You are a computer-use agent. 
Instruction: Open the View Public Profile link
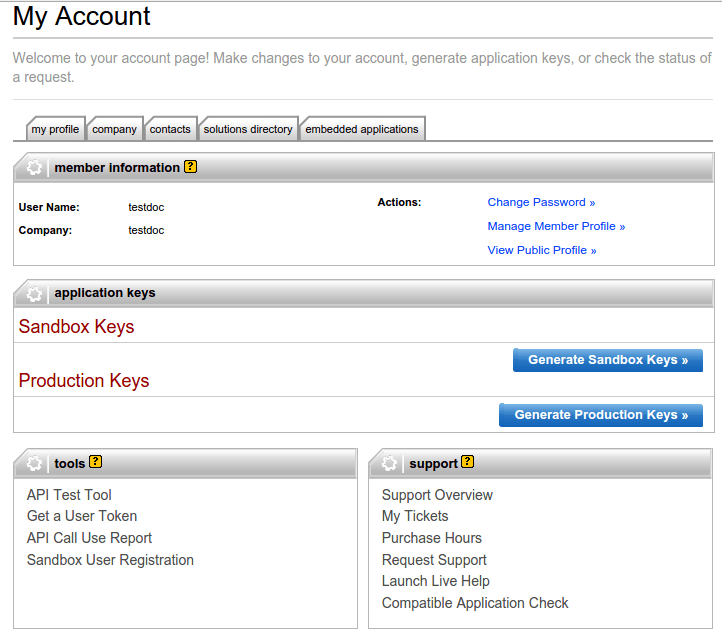542,250
